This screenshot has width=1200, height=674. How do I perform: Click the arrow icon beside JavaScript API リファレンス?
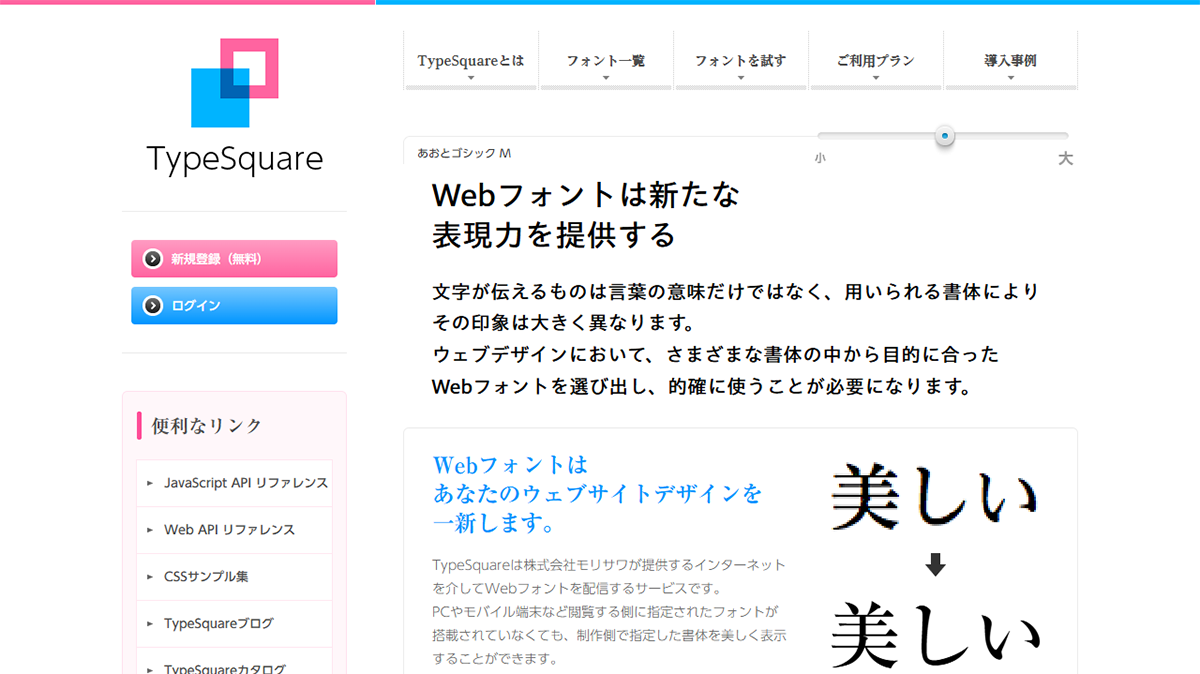(x=148, y=483)
